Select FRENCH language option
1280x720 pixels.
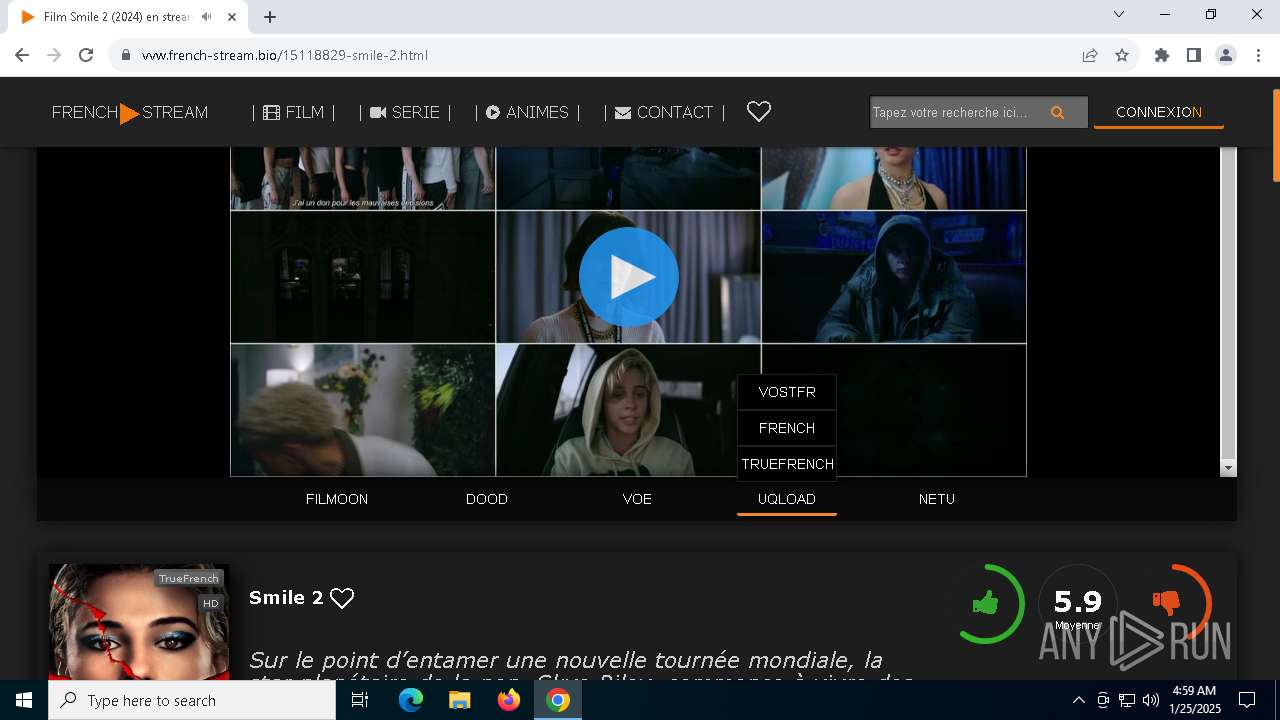tap(787, 428)
